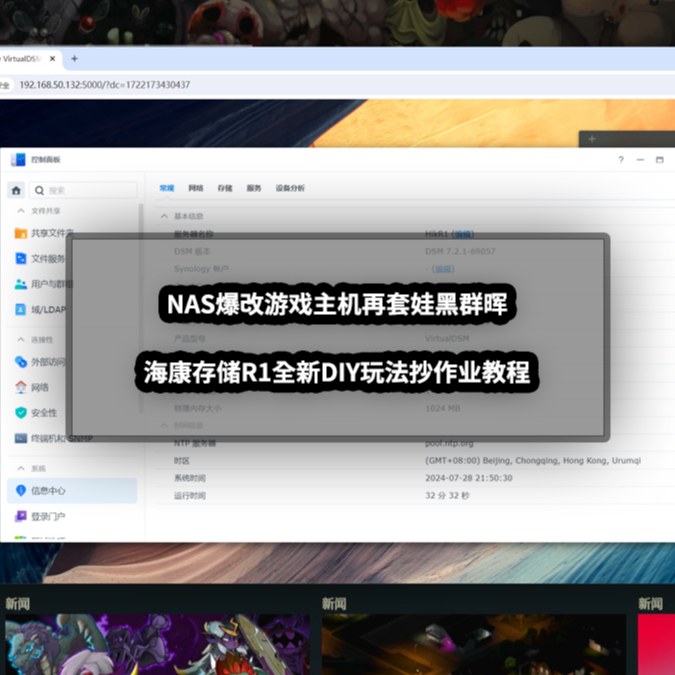Collapse the 文件共享 sidebar section
This screenshot has height=675, width=675.
click(21, 211)
